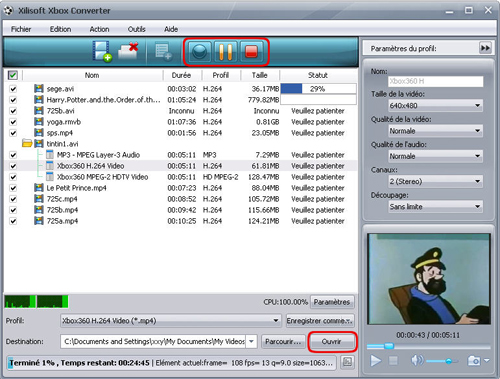The height and width of the screenshot is (379, 500).
Task: Click the film icon of Le Petit Prince.mp4
Action: pyautogui.click(x=39, y=188)
